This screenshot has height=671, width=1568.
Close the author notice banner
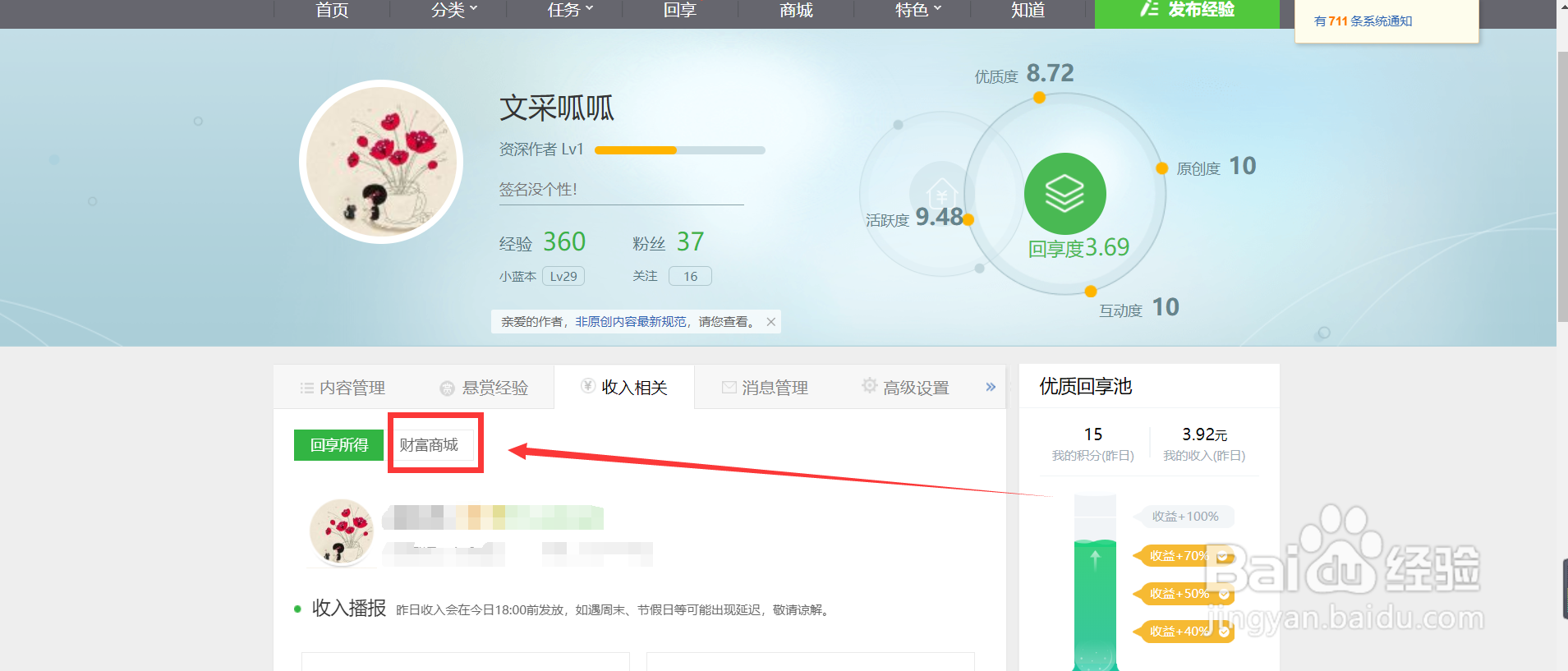(x=770, y=322)
